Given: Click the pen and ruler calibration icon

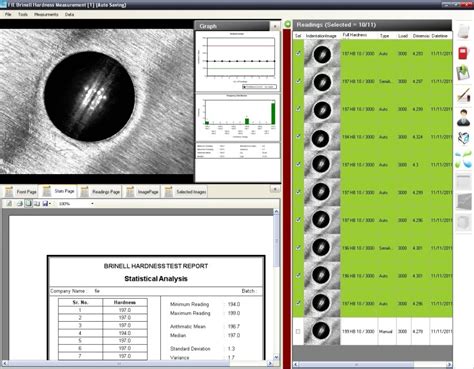Looking at the screenshot, I should click(x=463, y=95).
